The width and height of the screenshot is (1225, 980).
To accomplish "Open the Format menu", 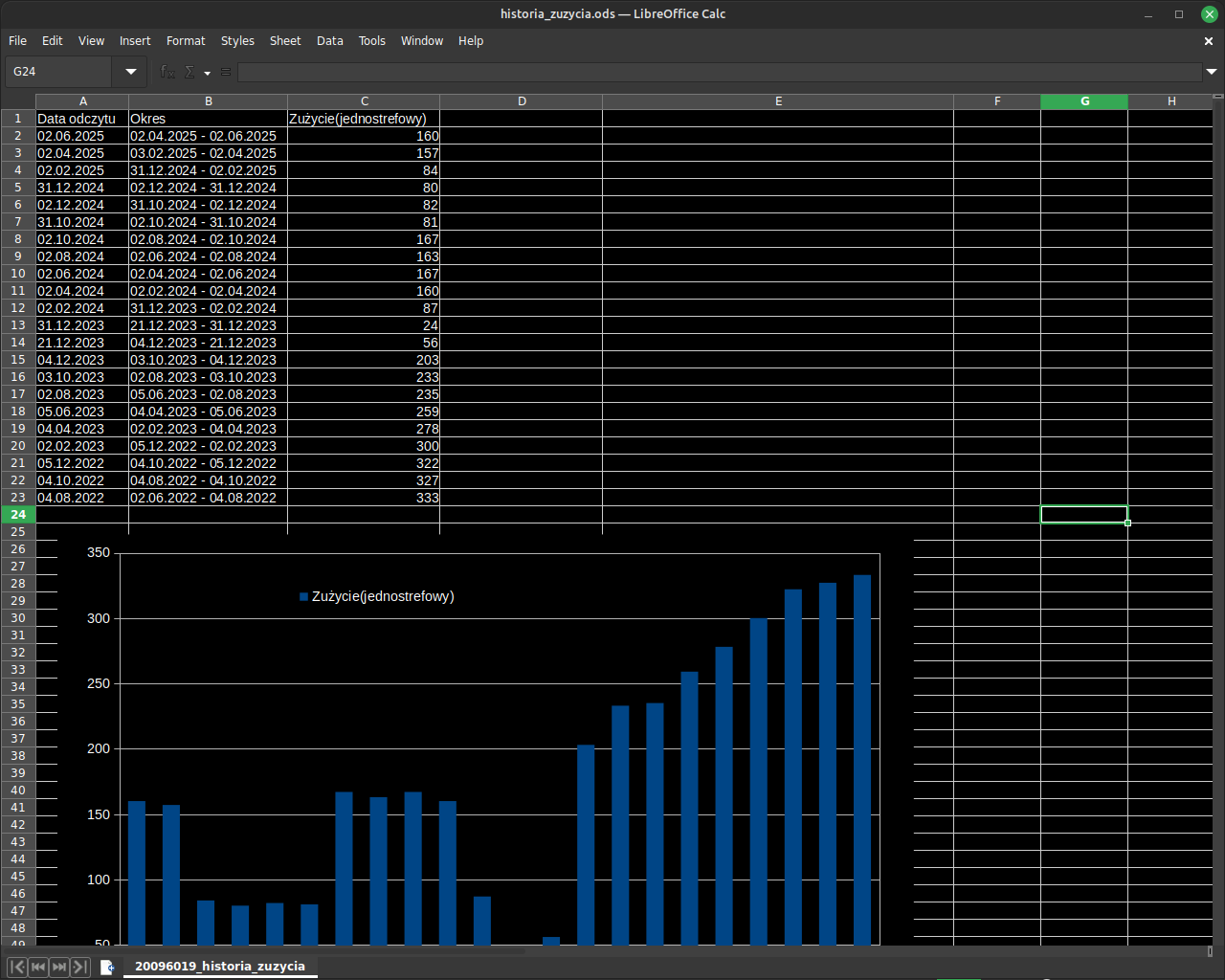I will click(x=186, y=40).
